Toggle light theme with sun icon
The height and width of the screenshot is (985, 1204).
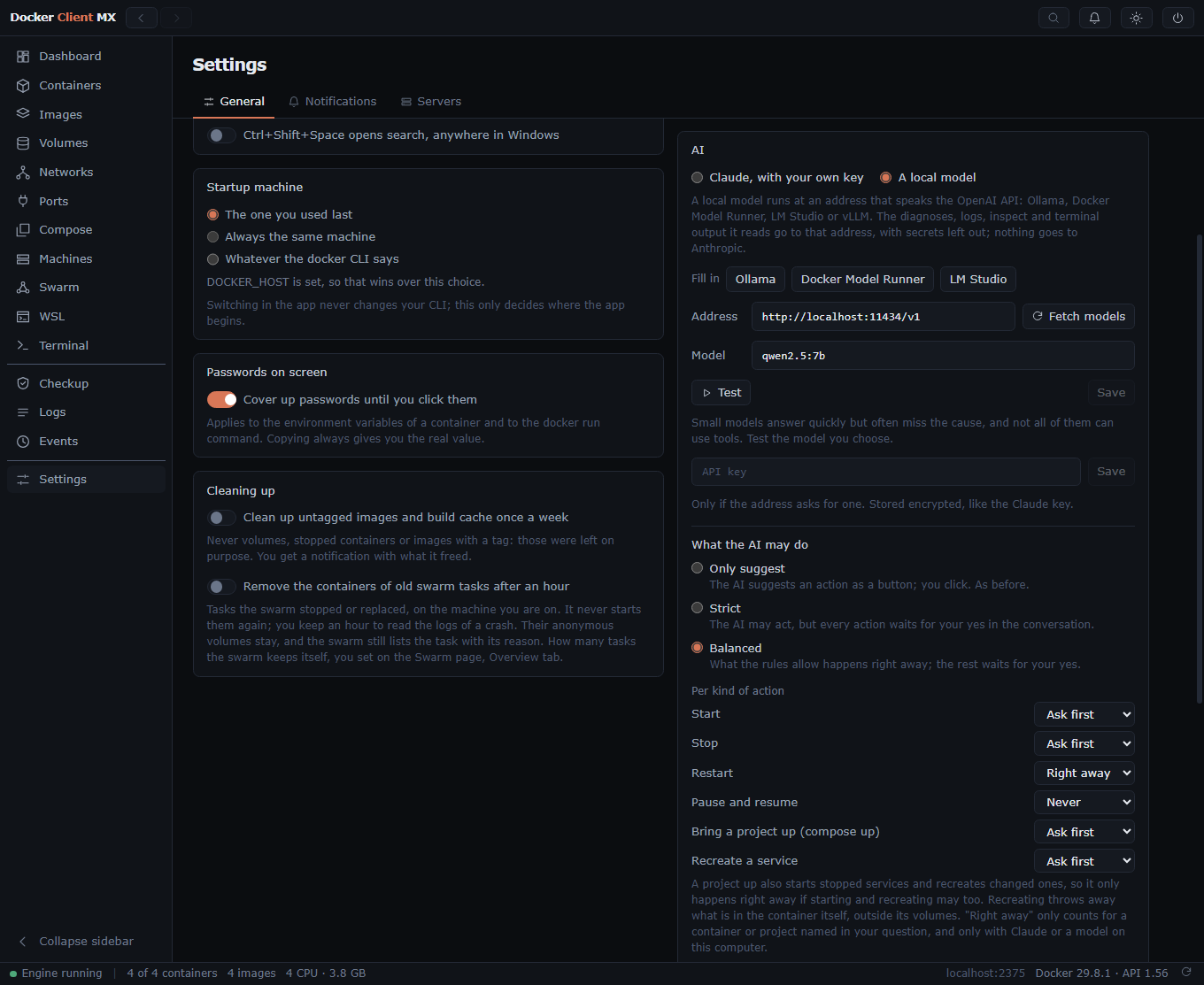[1137, 18]
